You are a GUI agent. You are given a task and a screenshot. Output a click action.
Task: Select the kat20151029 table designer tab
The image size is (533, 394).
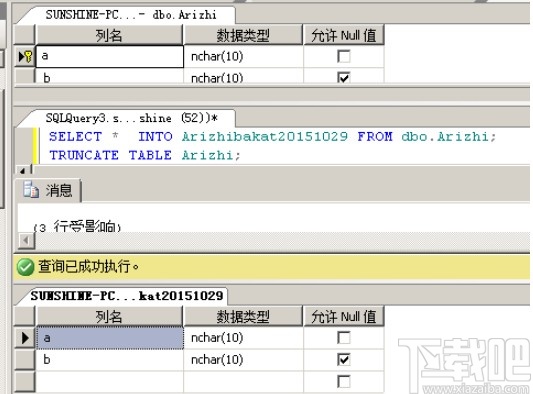[x=126, y=296]
